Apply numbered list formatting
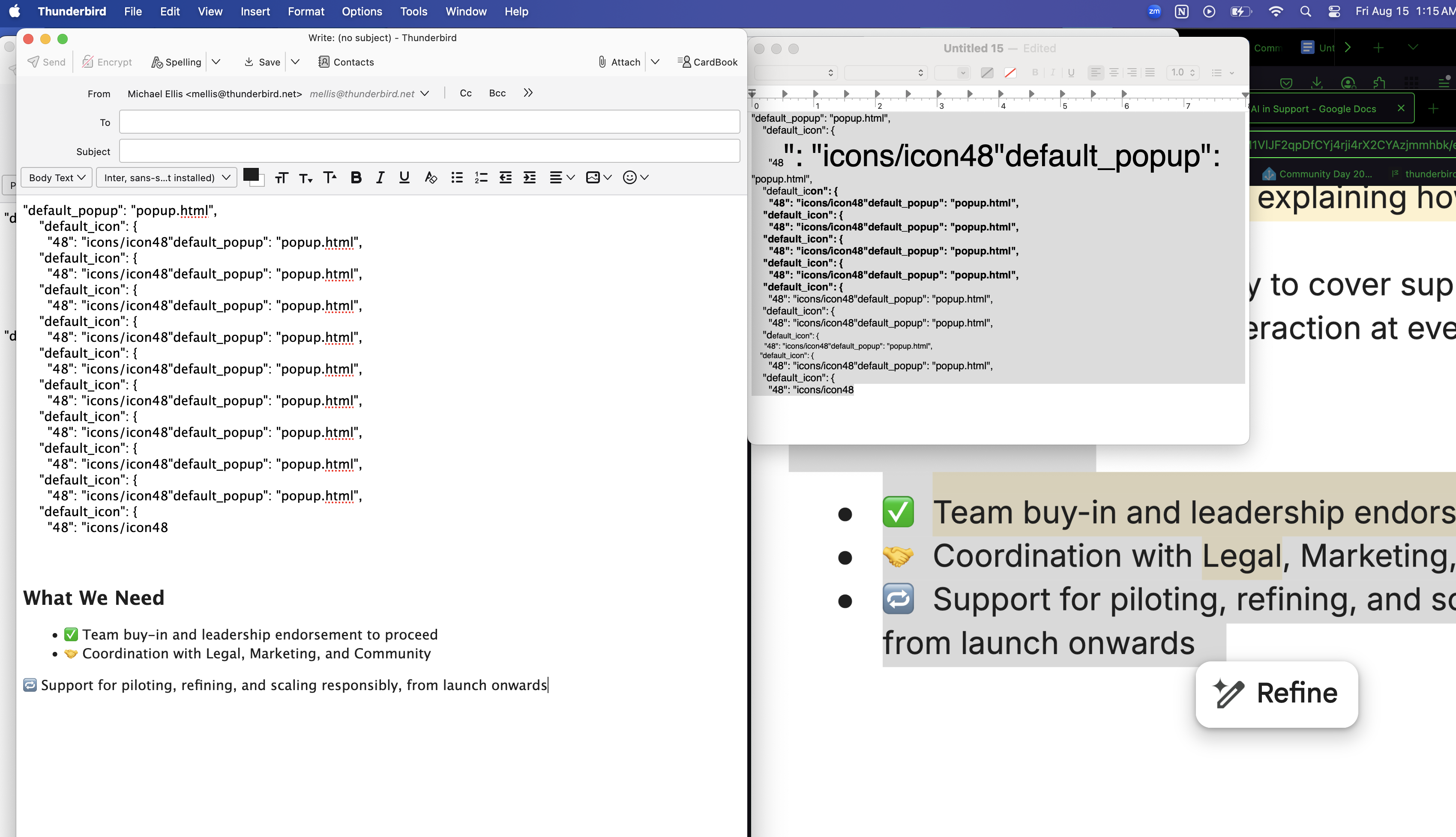This screenshot has height=837, width=1456. pyautogui.click(x=481, y=178)
